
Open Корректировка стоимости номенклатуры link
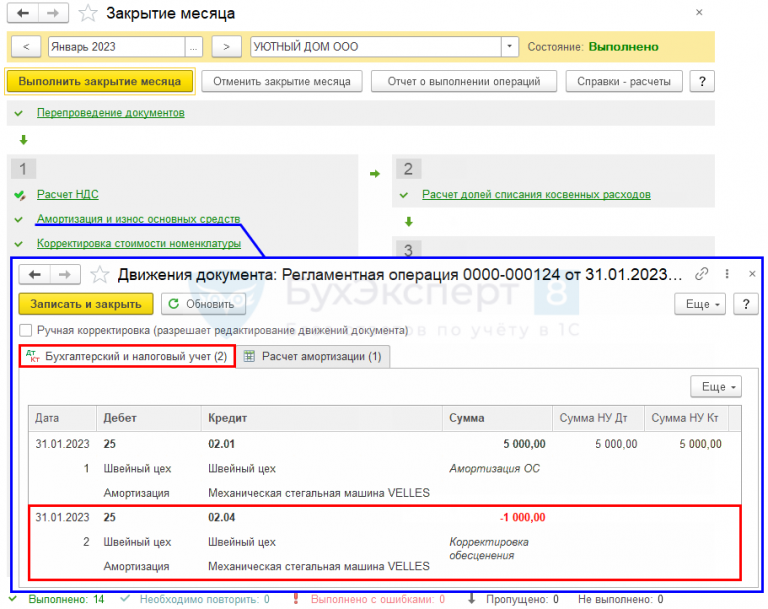[139, 244]
